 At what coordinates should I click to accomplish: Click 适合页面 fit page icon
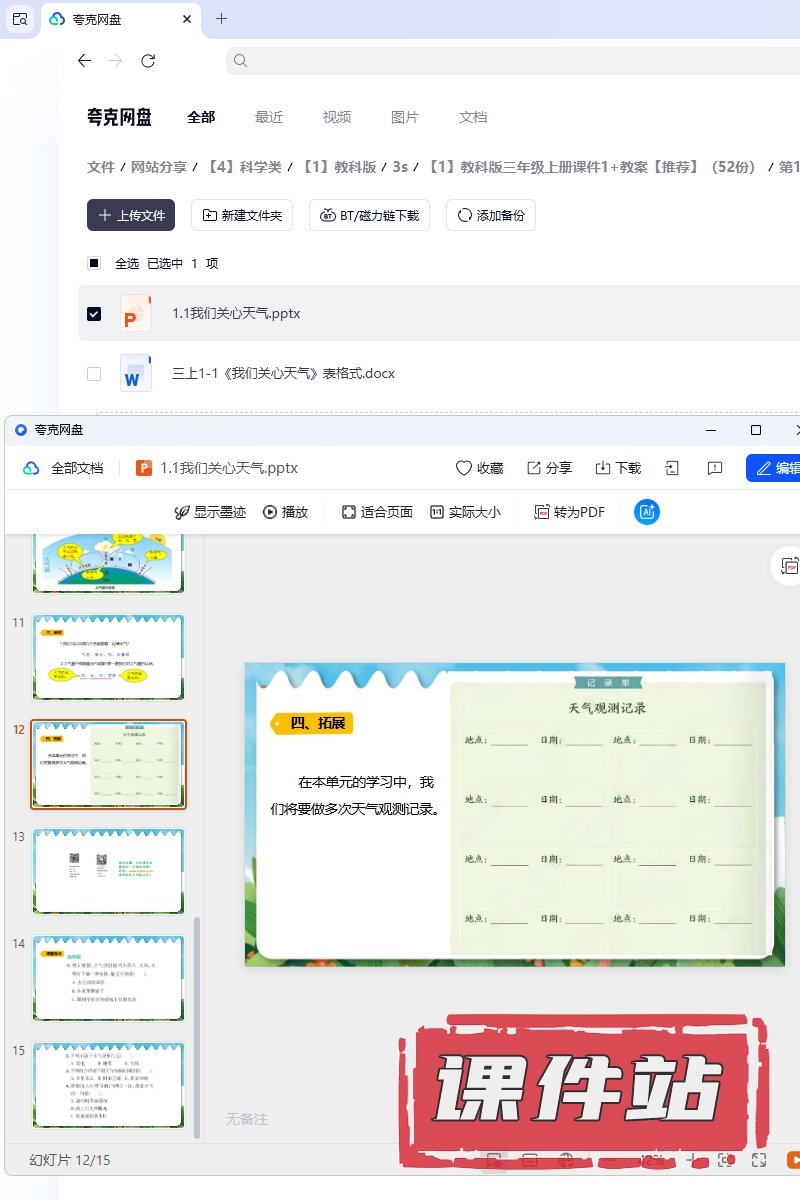click(349, 512)
